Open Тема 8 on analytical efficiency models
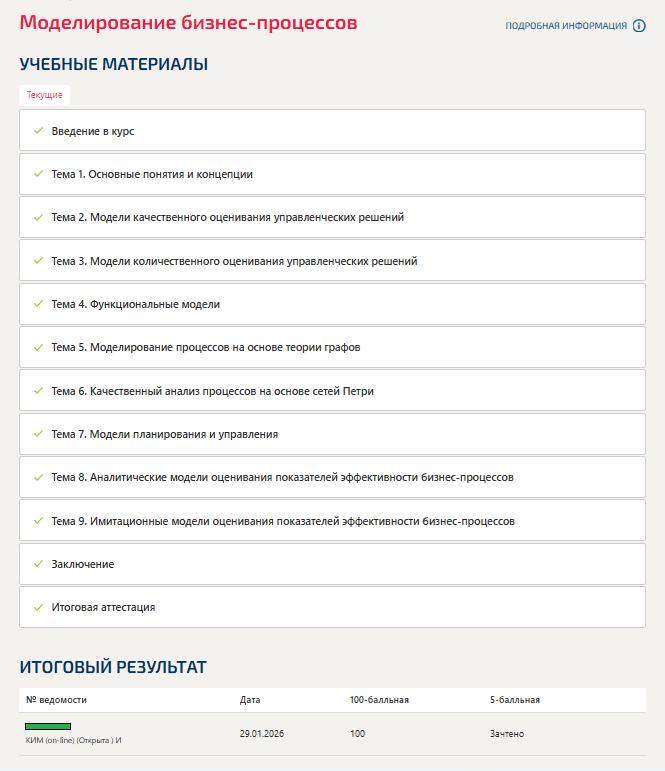The image size is (665, 771). 282,477
